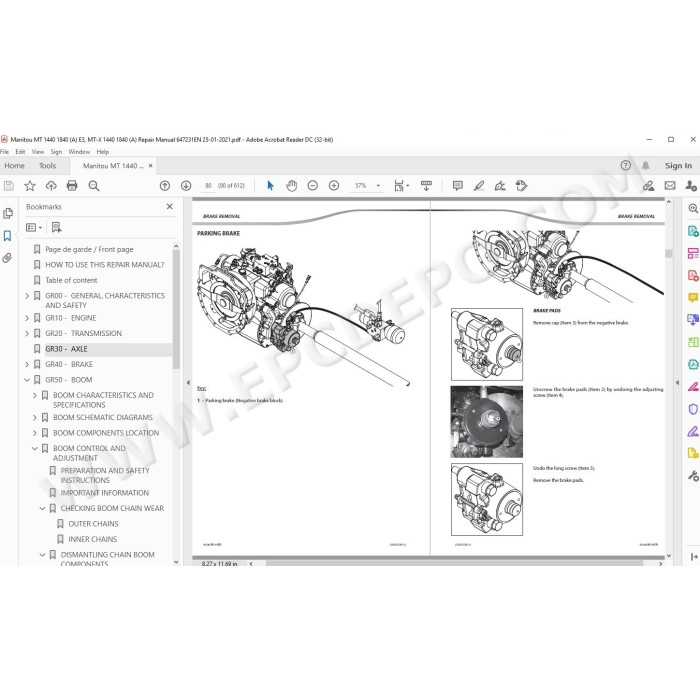Image resolution: width=700 pixels, height=700 pixels.
Task: Activate the Hand pan tool
Action: (x=292, y=186)
